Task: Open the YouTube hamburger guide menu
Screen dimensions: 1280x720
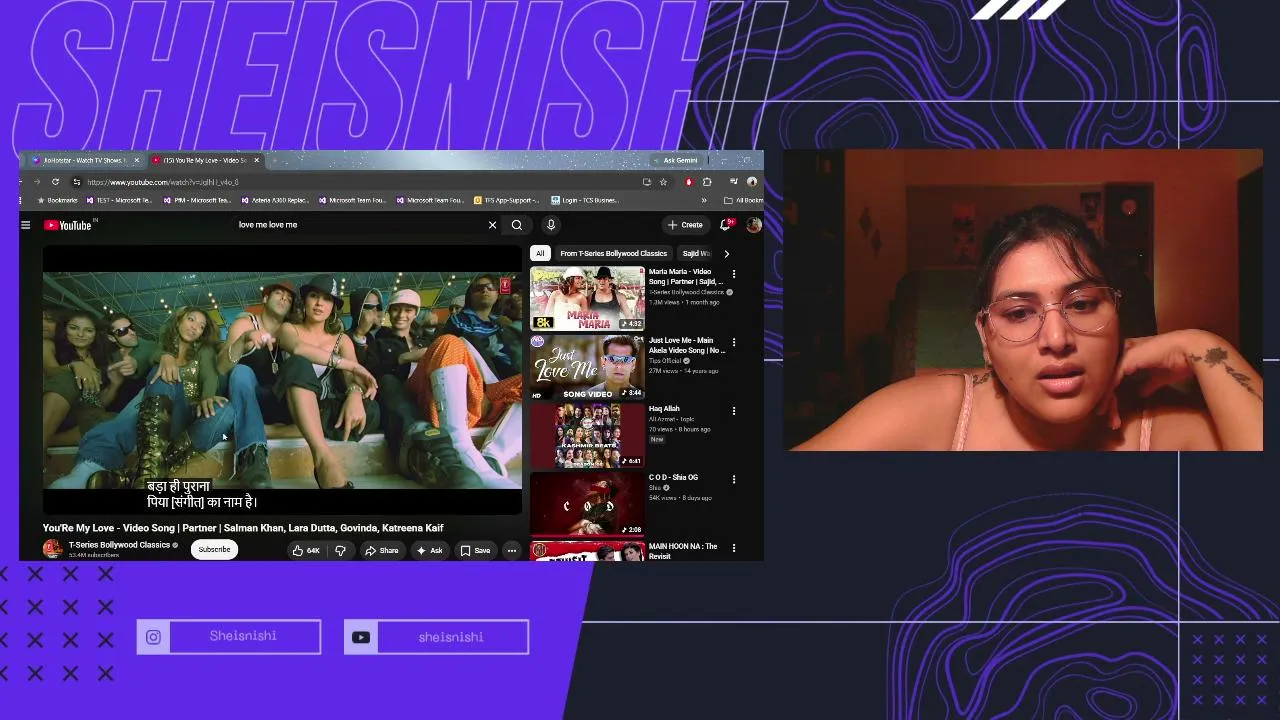Action: coord(25,225)
